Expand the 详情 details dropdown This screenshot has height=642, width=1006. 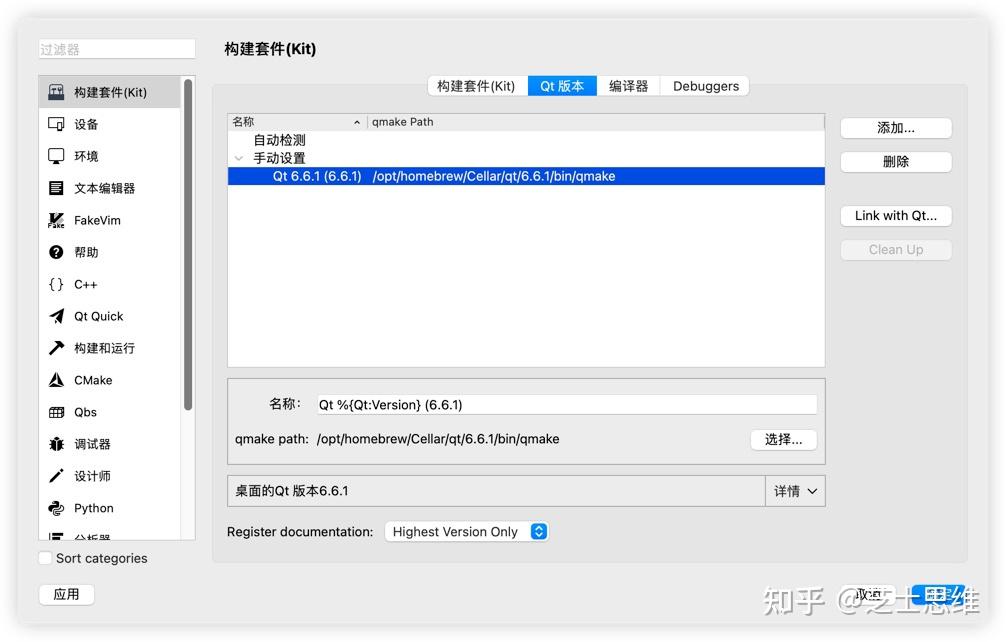(x=795, y=491)
